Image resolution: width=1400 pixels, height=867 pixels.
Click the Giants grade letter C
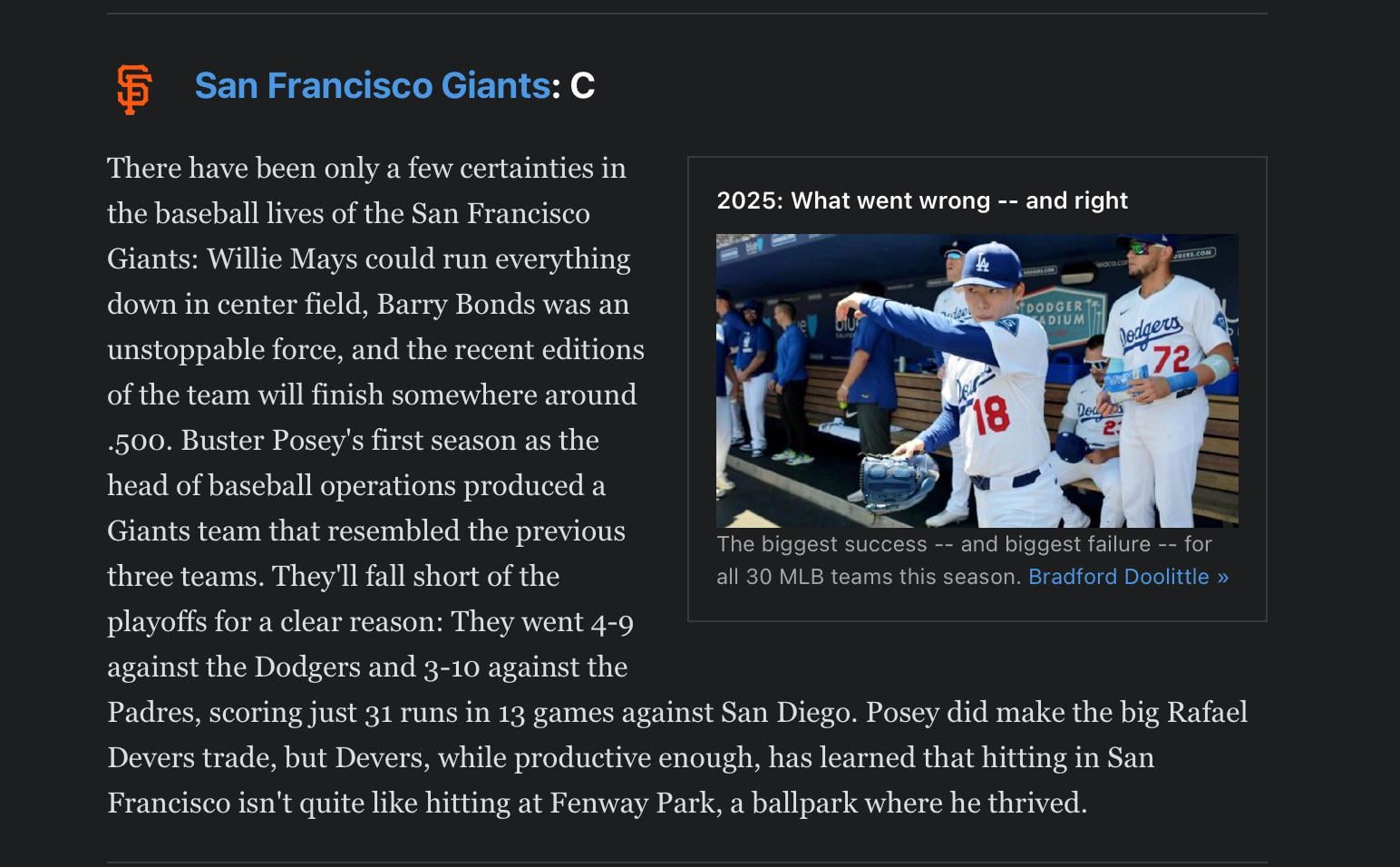582,86
